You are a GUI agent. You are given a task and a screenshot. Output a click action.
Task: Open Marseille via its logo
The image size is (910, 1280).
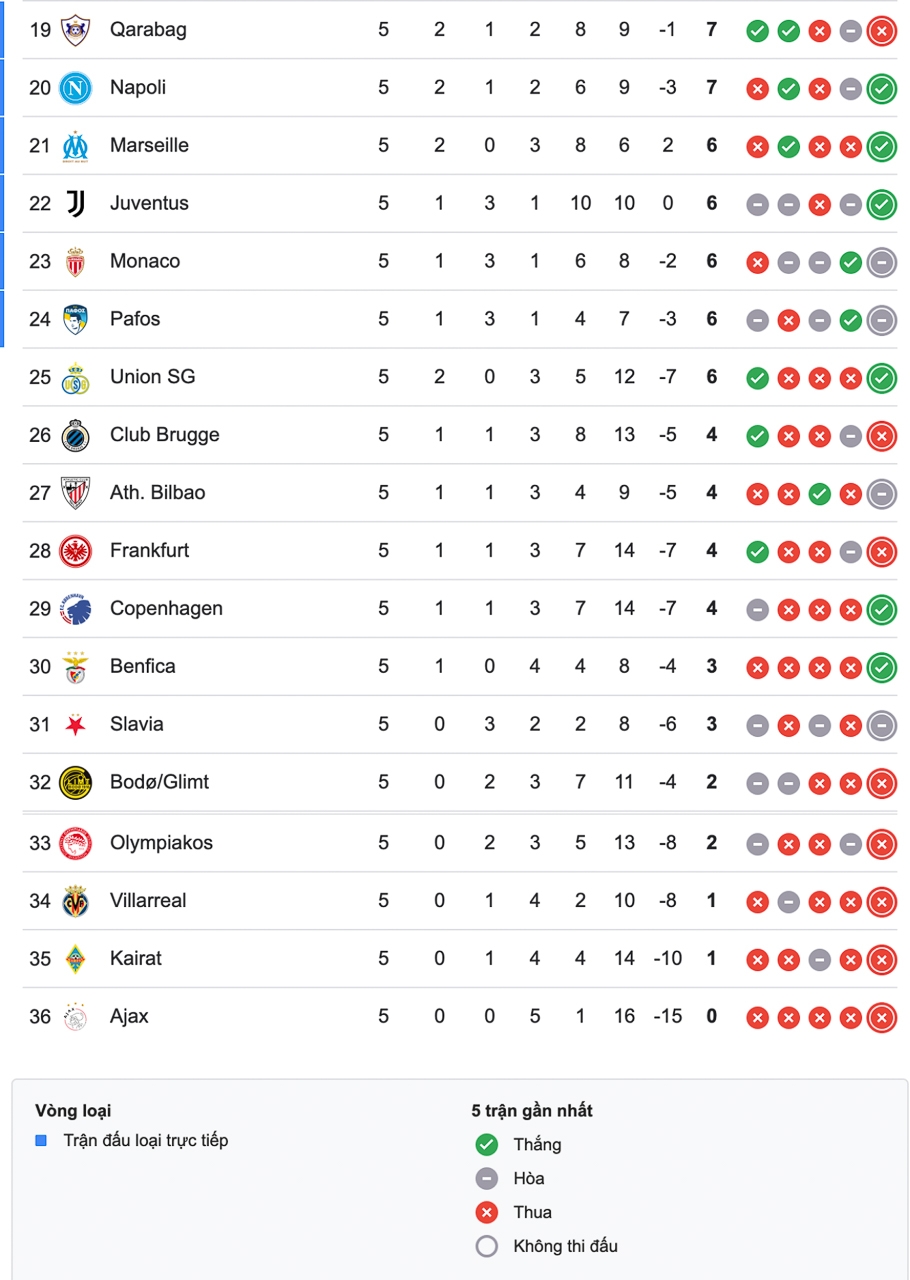[x=75, y=146]
